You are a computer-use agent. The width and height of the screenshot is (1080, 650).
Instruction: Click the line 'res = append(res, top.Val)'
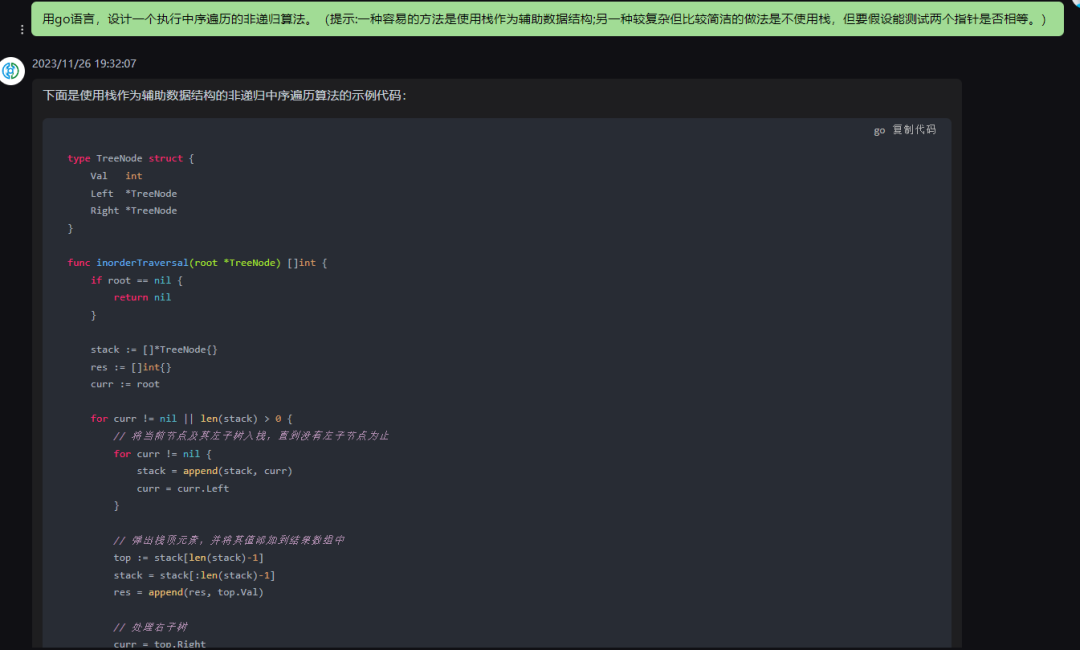point(189,592)
